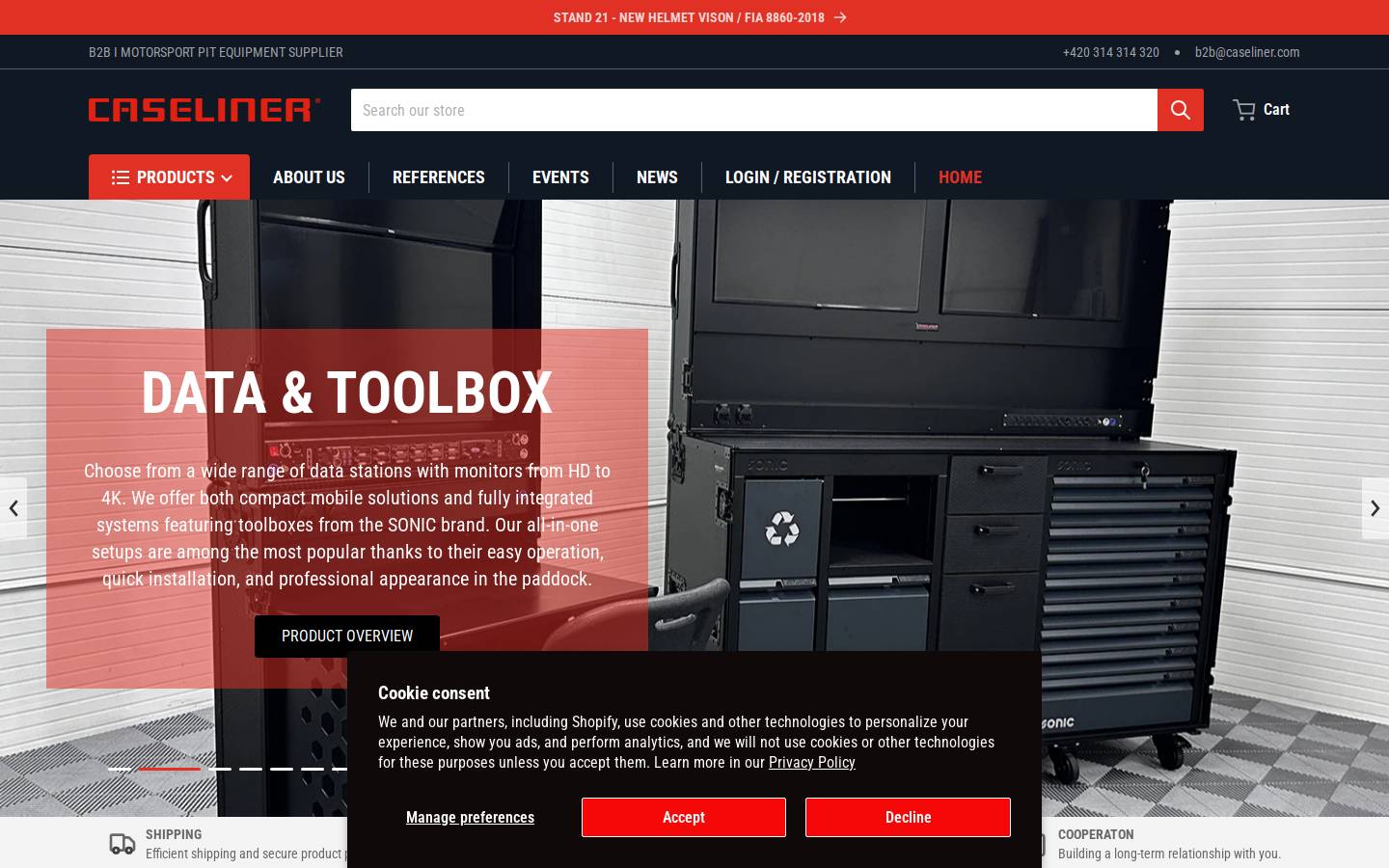This screenshot has height=868, width=1389.
Task: Click 'Building a long-term relationship with you.' text
Action: click(1169, 854)
